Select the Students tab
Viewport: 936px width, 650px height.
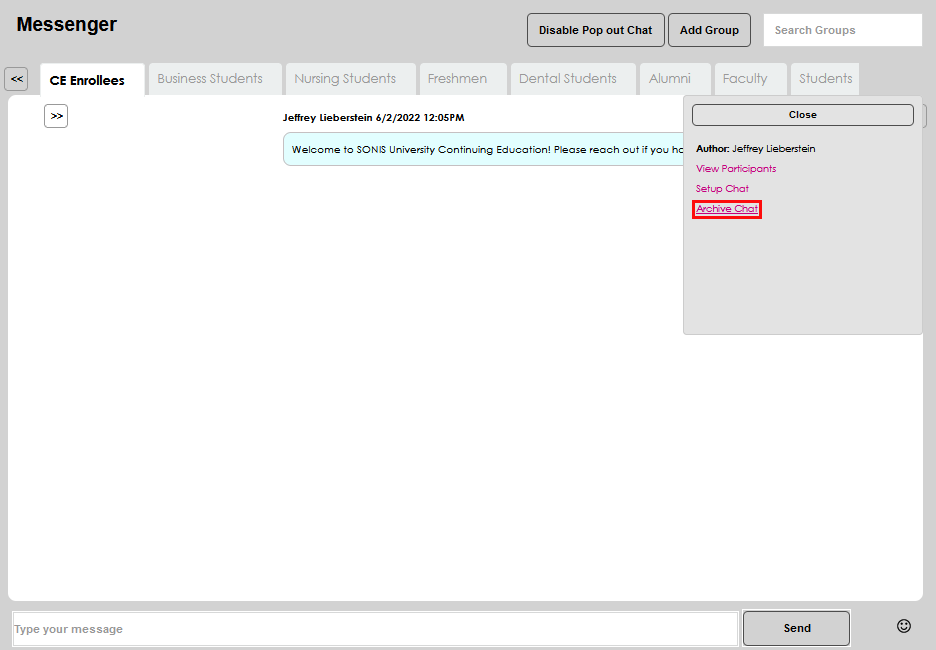tap(825, 79)
